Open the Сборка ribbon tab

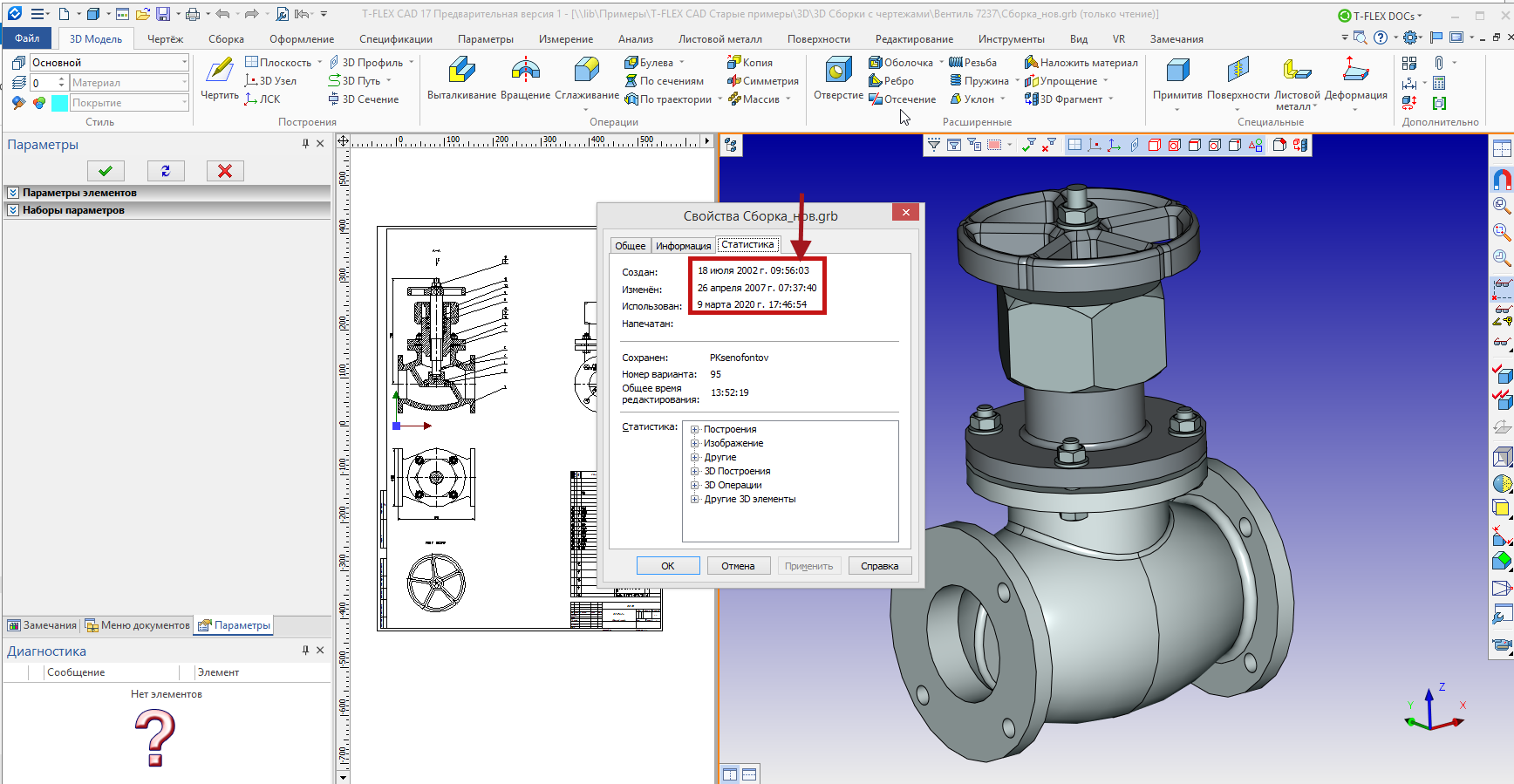(x=226, y=39)
